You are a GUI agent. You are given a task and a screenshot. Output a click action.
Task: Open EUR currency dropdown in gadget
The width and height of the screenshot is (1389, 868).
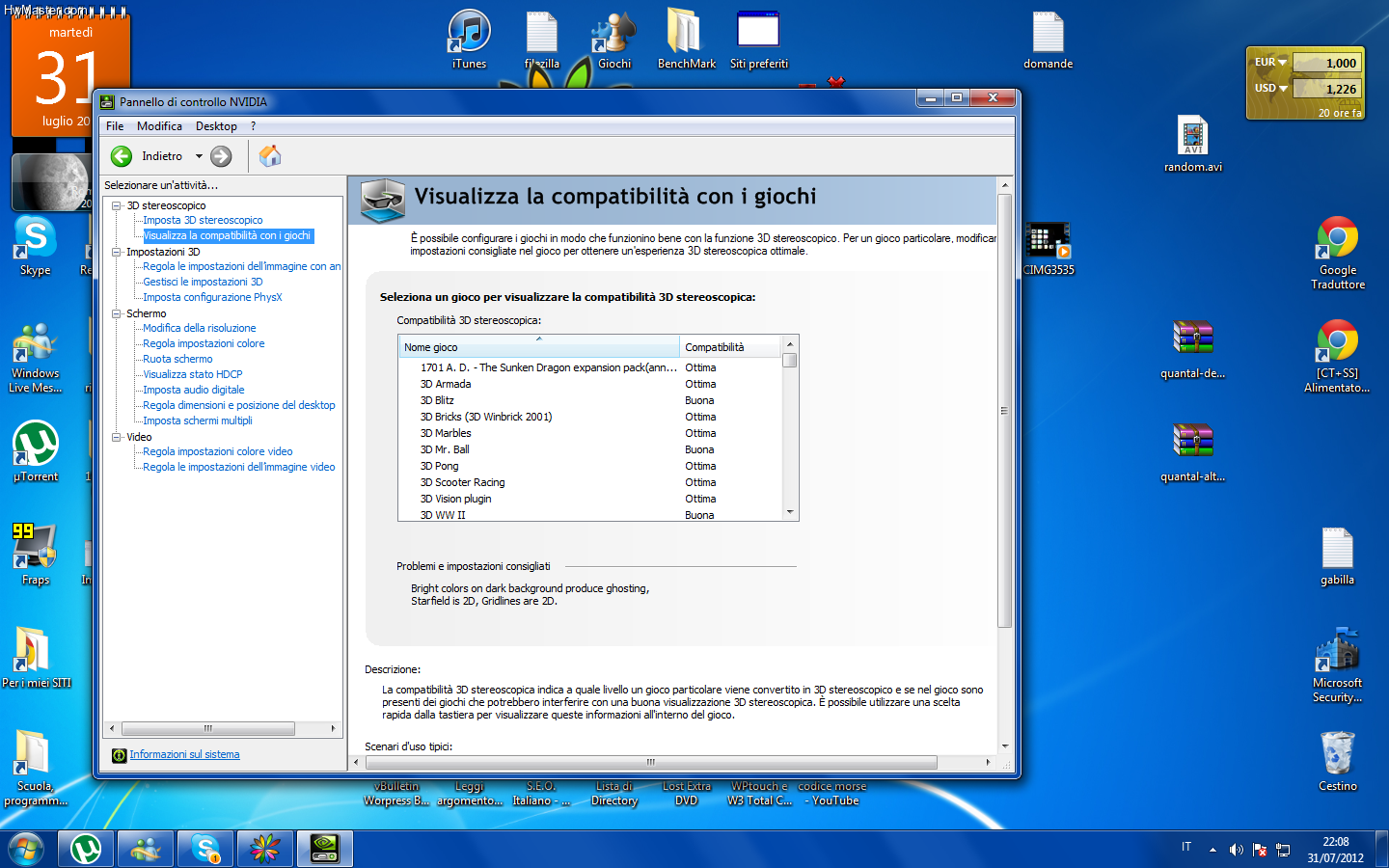pos(1282,63)
